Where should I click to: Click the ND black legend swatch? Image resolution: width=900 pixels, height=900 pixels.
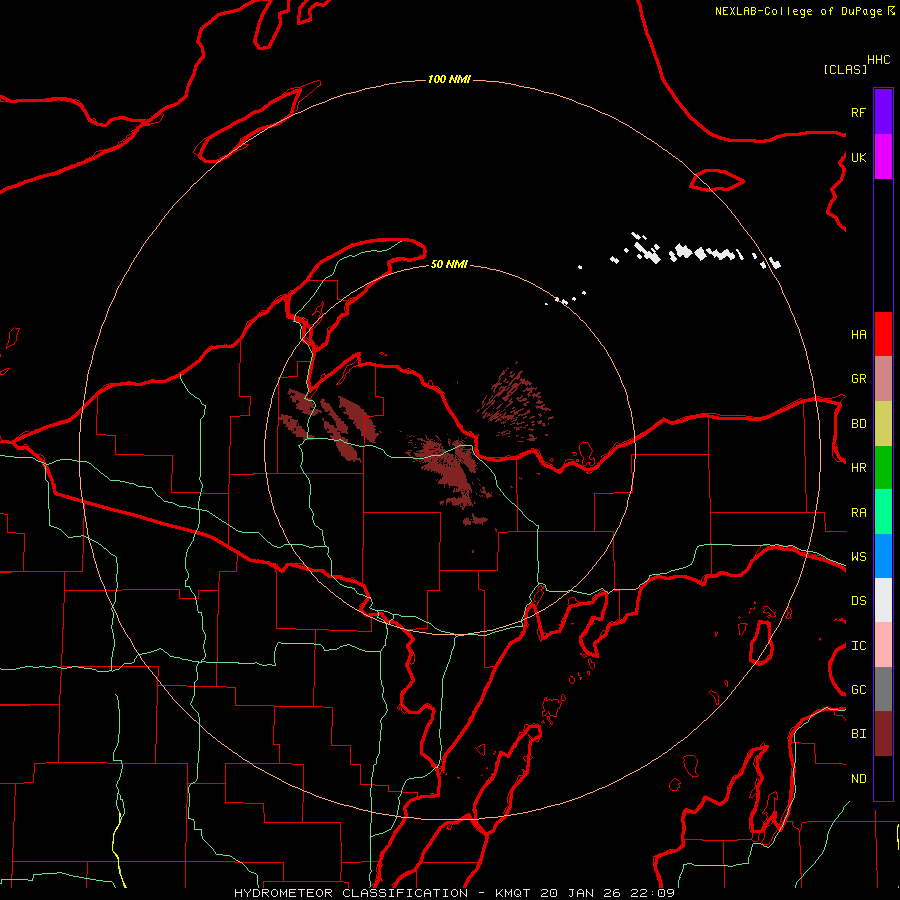tap(883, 778)
